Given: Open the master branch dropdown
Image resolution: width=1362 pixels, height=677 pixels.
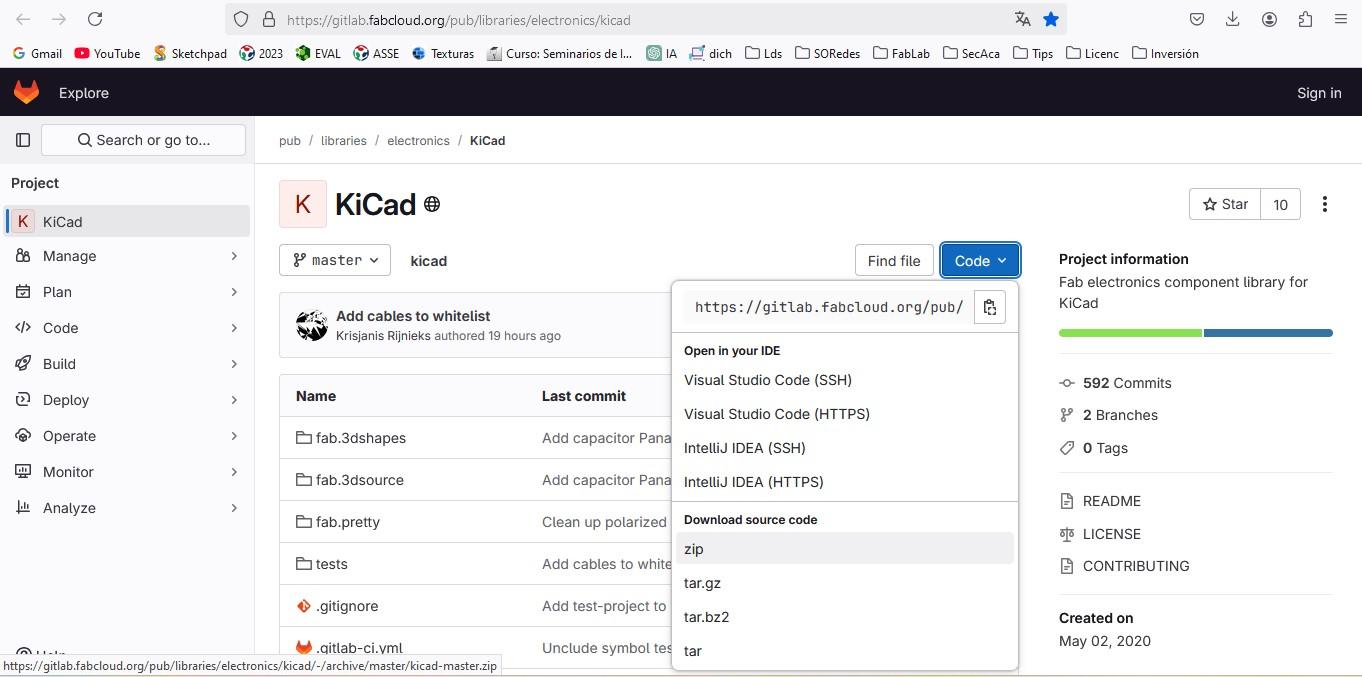Looking at the screenshot, I should (x=335, y=260).
